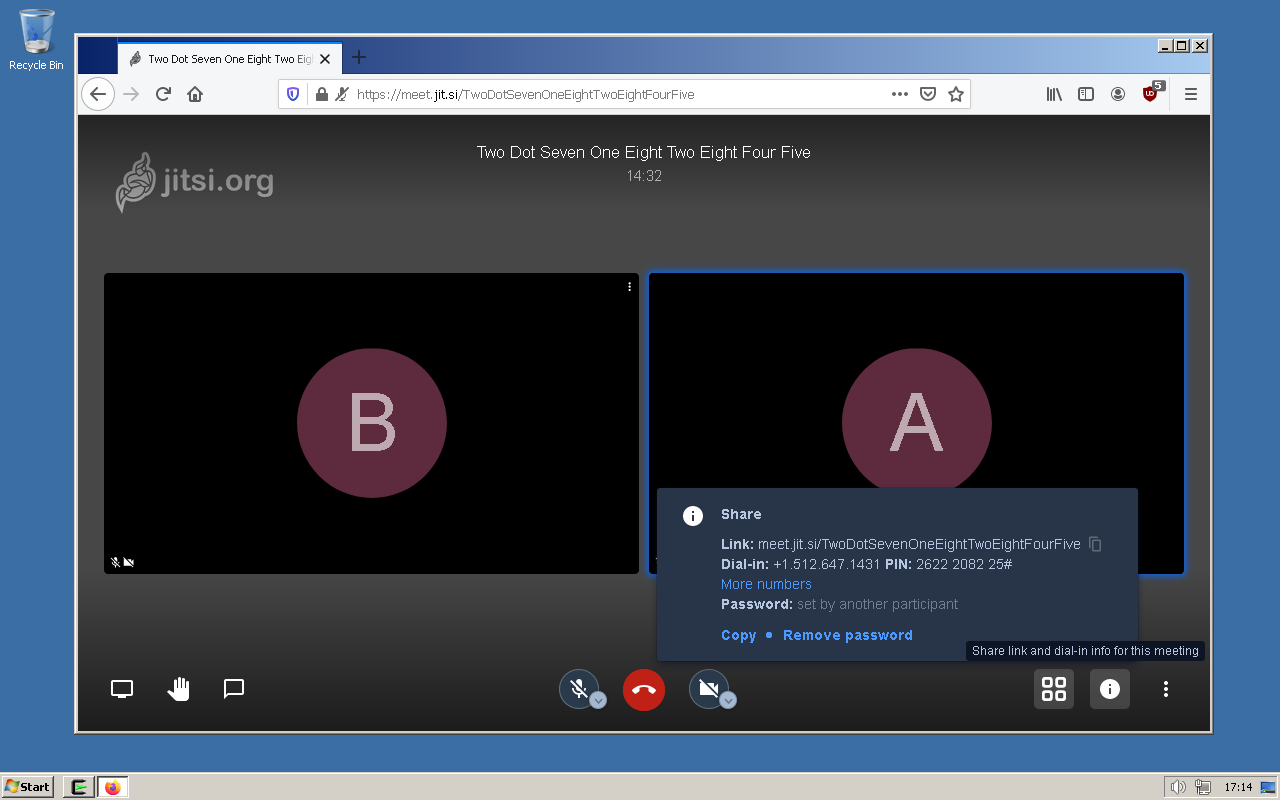
Task: Click the URL address bar
Action: (x=620, y=94)
